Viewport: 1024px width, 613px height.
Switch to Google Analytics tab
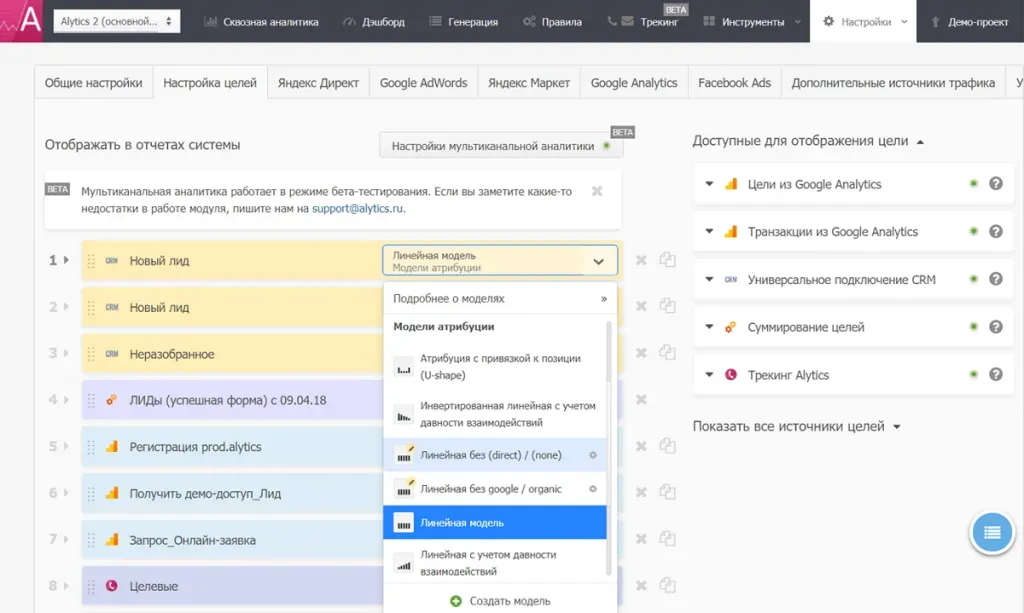pos(633,83)
